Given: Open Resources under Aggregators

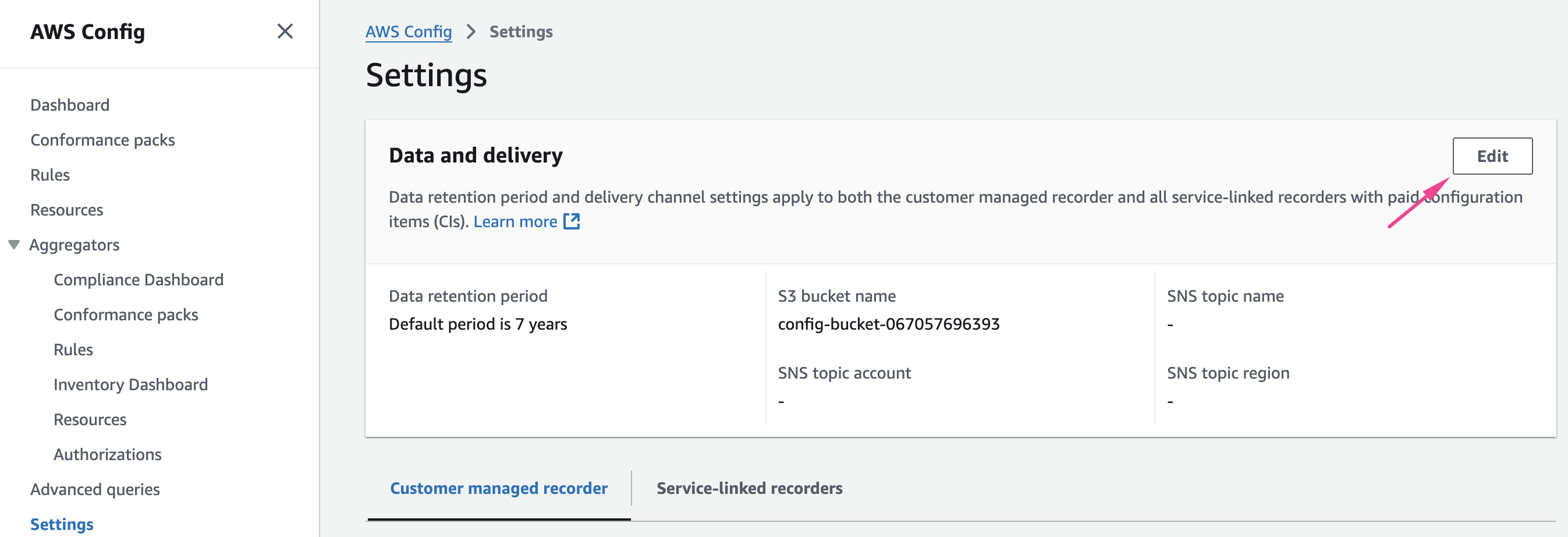Looking at the screenshot, I should pos(90,419).
